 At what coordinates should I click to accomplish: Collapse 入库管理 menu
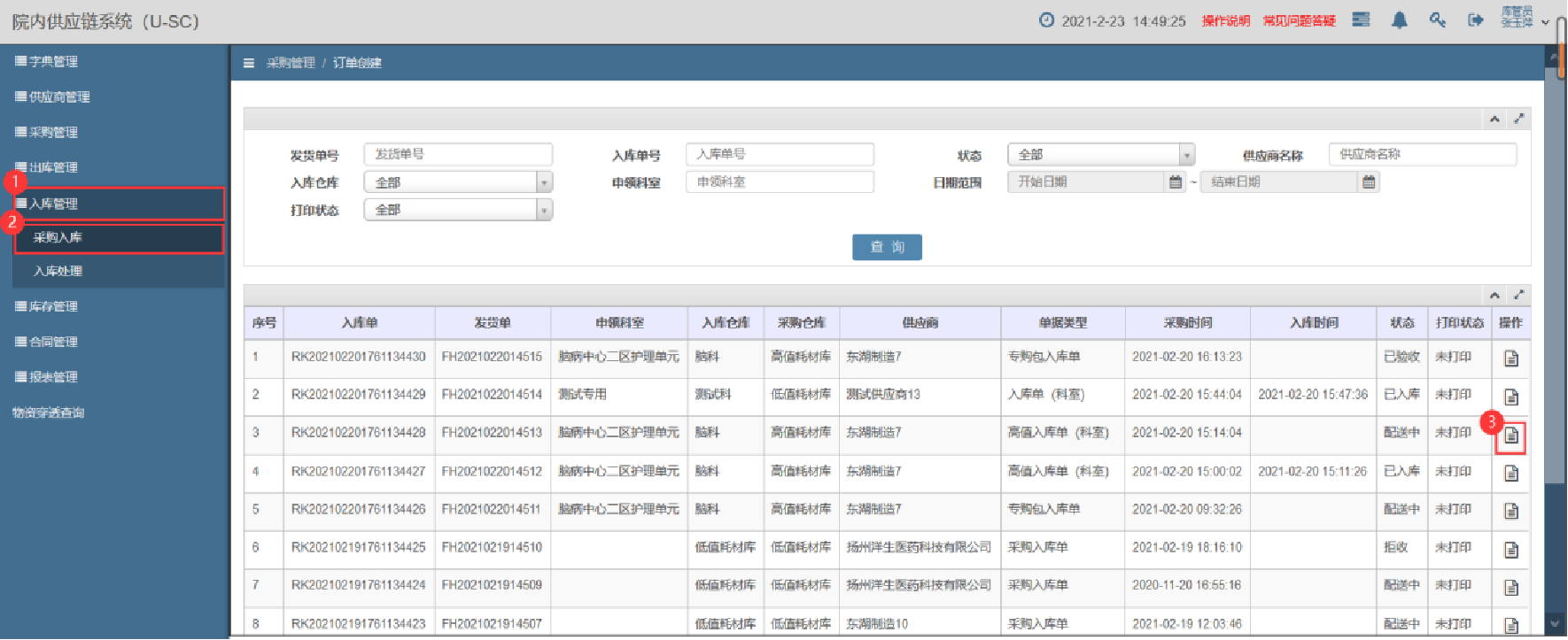[119, 204]
